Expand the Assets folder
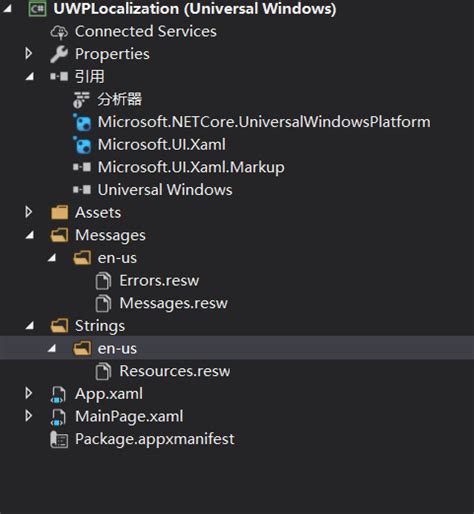Image resolution: width=474 pixels, height=514 pixels. point(29,212)
